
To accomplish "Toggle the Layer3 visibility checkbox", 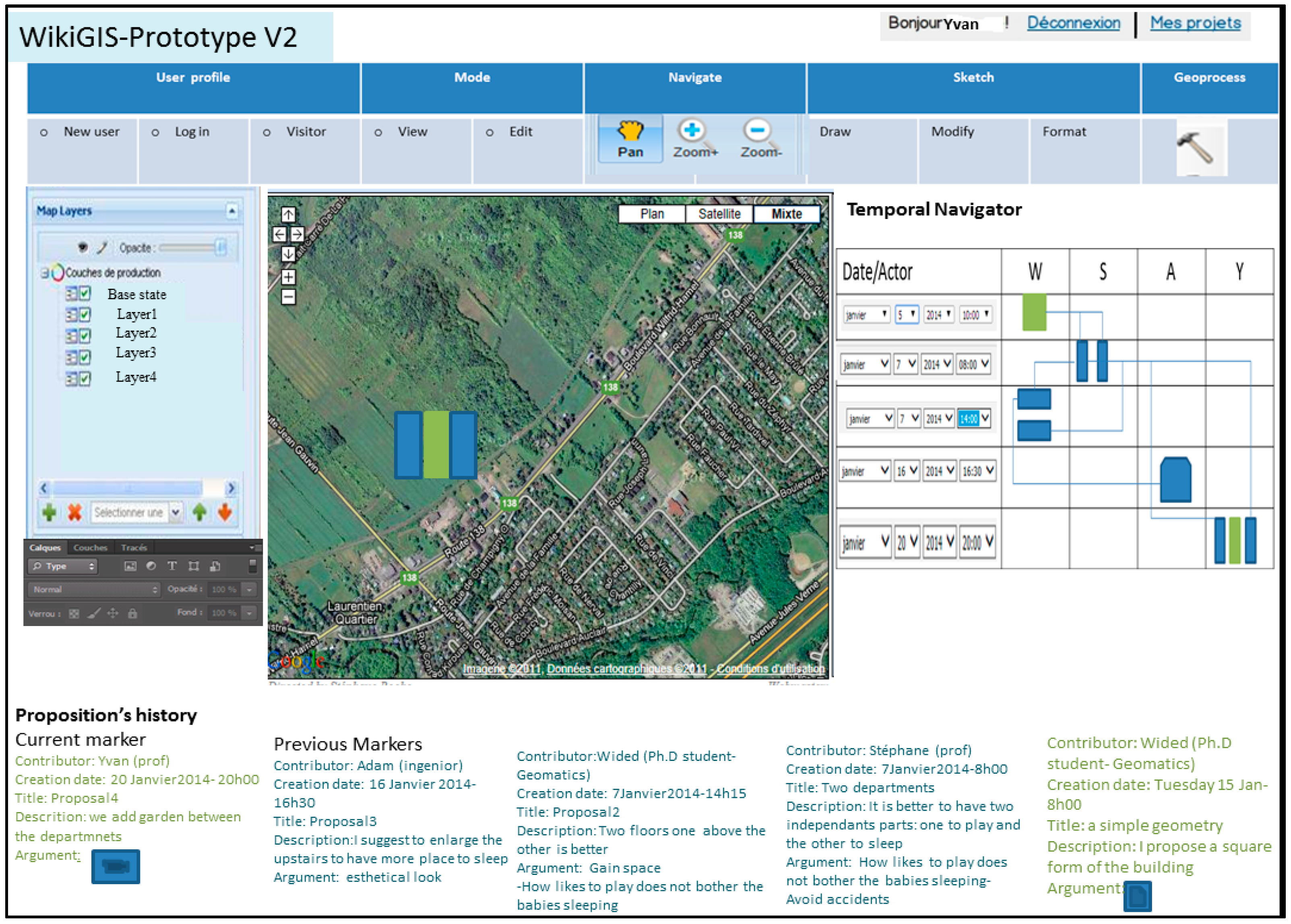I will (85, 357).
